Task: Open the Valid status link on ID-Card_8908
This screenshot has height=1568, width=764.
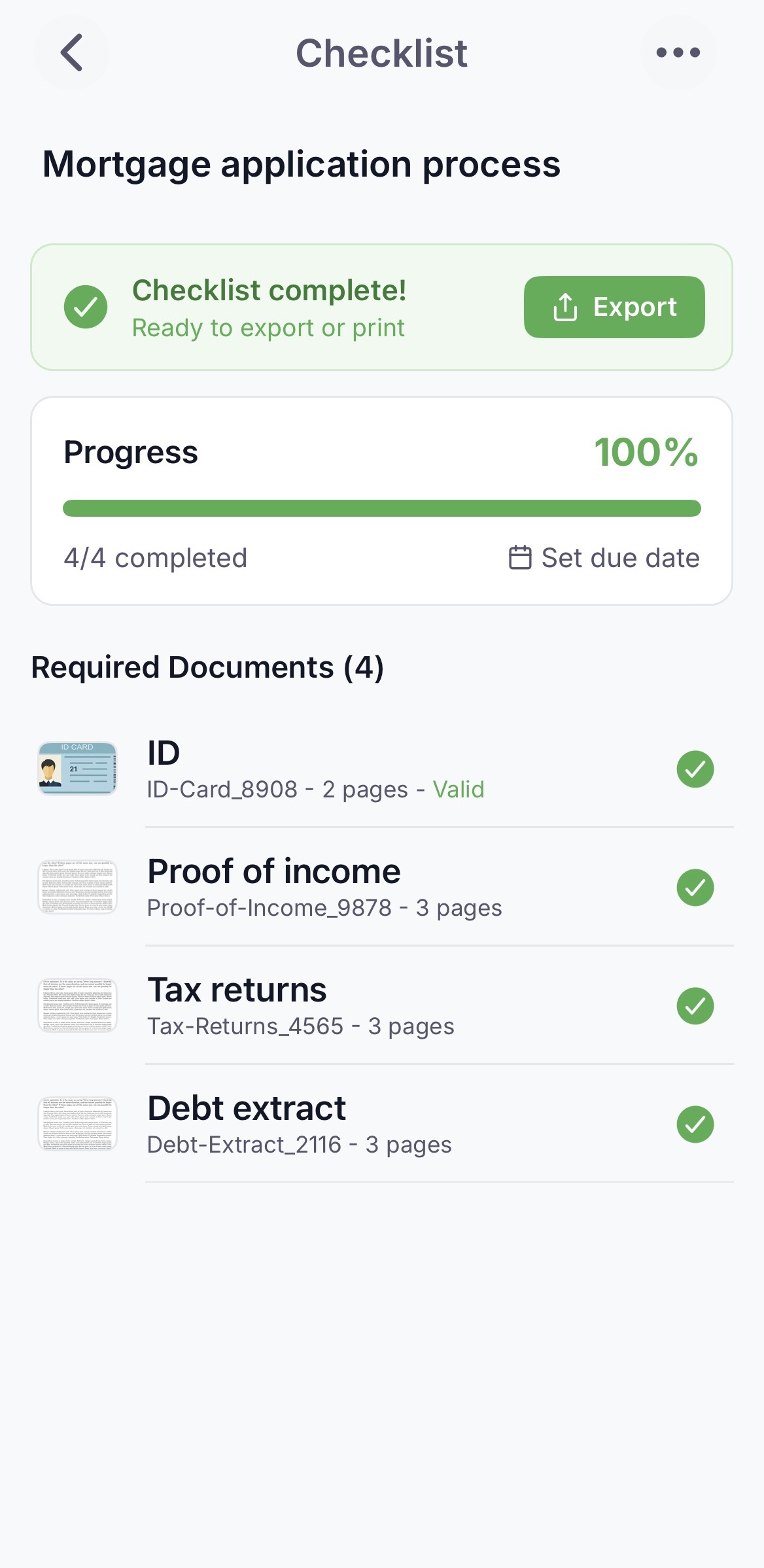Action: (x=458, y=790)
